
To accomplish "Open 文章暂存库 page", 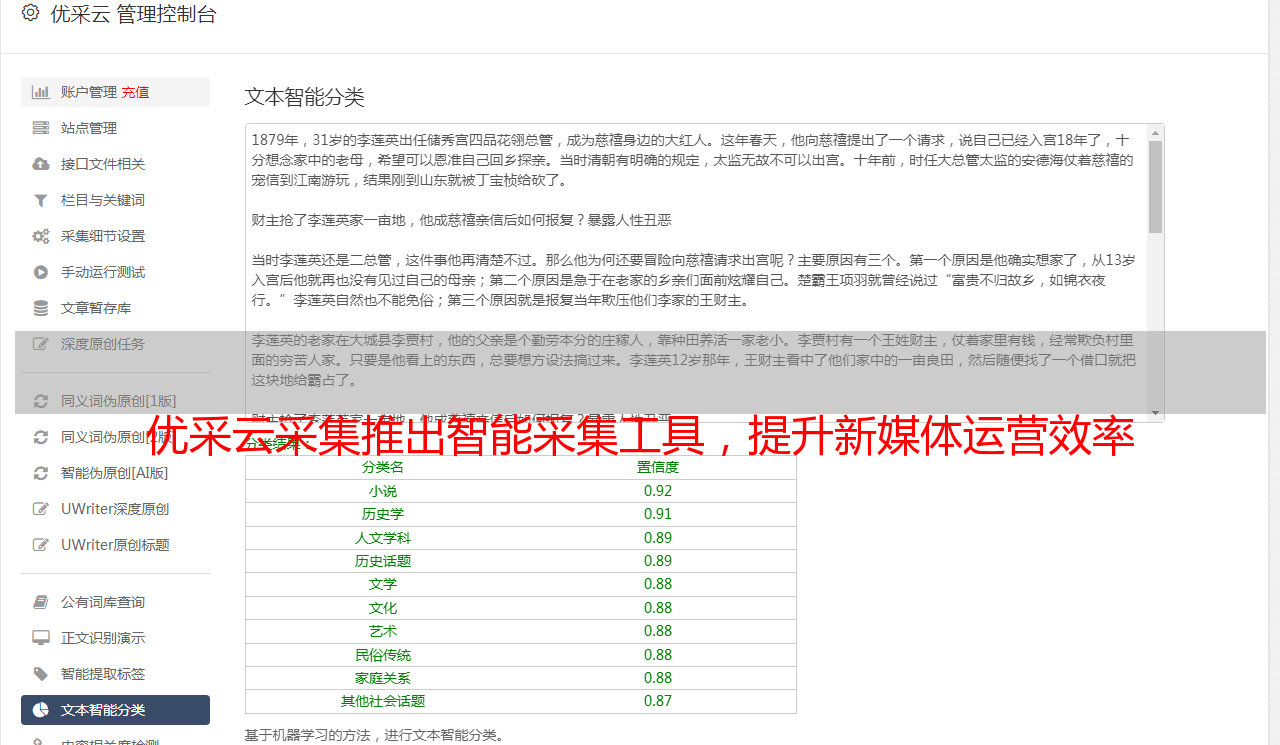I will coord(115,308).
